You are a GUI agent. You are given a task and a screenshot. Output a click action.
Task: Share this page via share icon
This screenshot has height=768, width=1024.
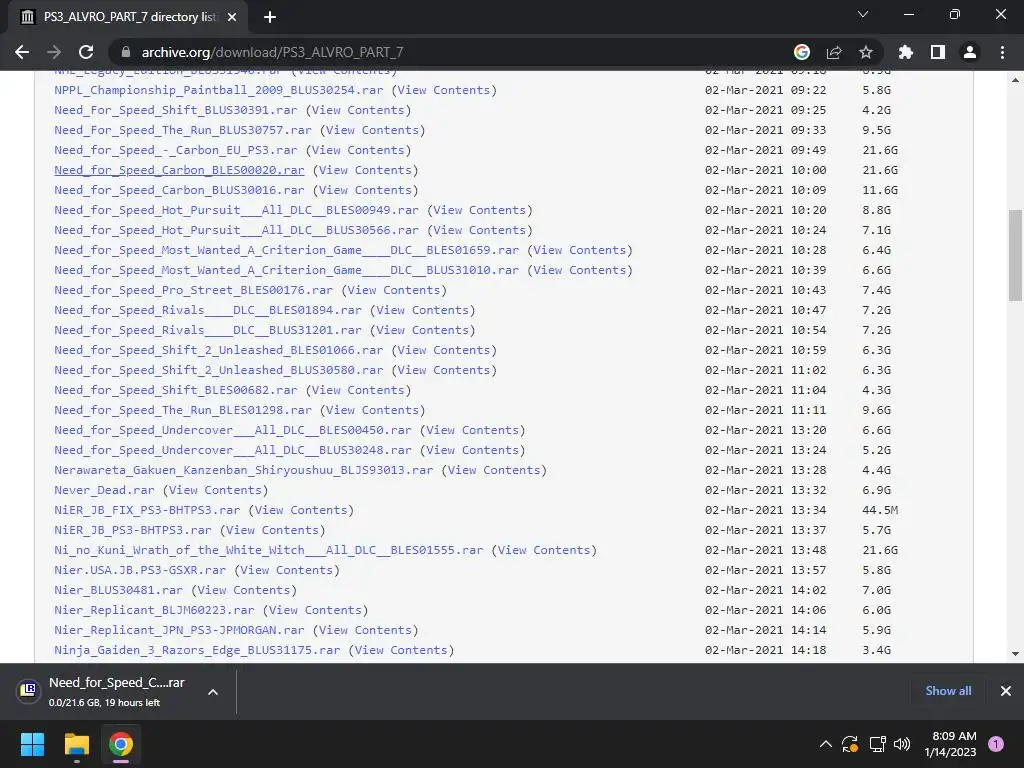pyautogui.click(x=834, y=52)
